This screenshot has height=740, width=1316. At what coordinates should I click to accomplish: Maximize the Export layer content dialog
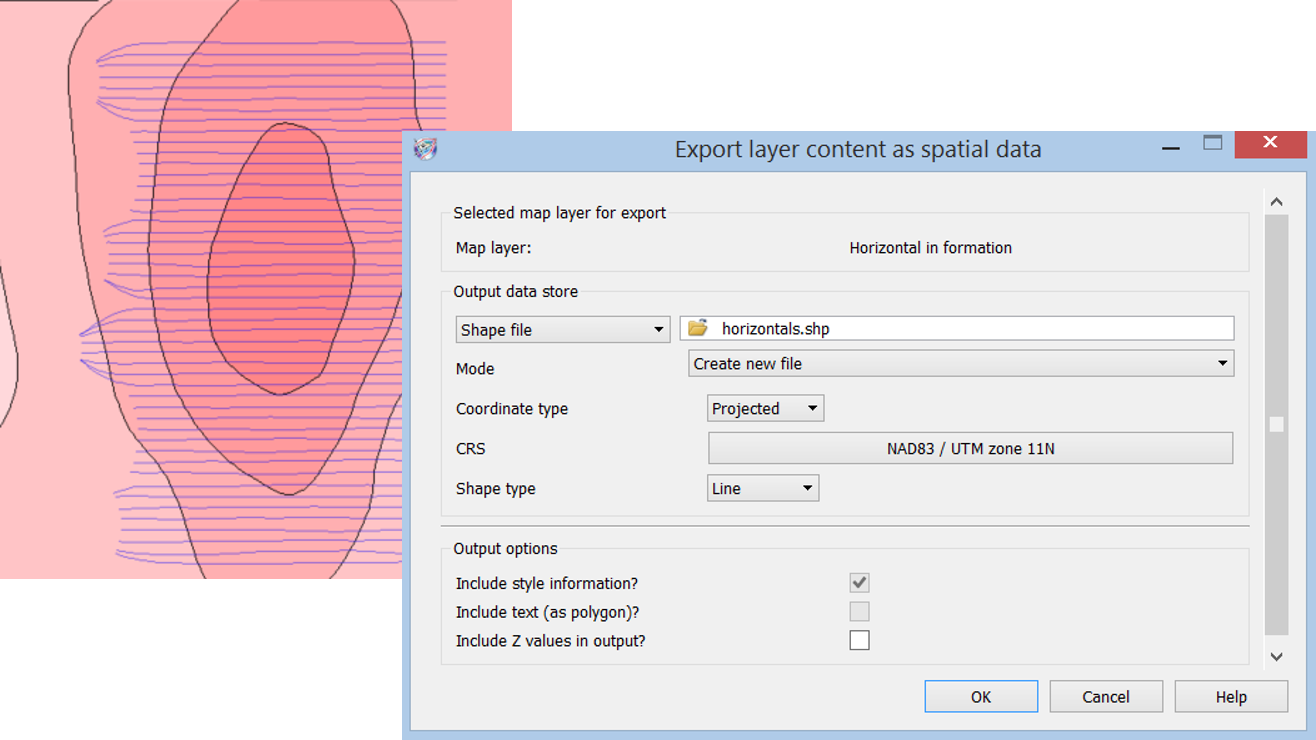click(1212, 143)
